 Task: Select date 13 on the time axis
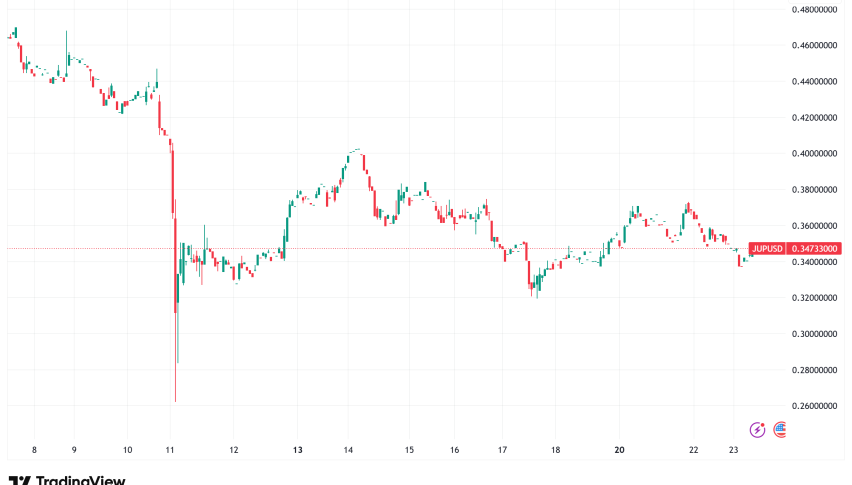[x=298, y=451]
